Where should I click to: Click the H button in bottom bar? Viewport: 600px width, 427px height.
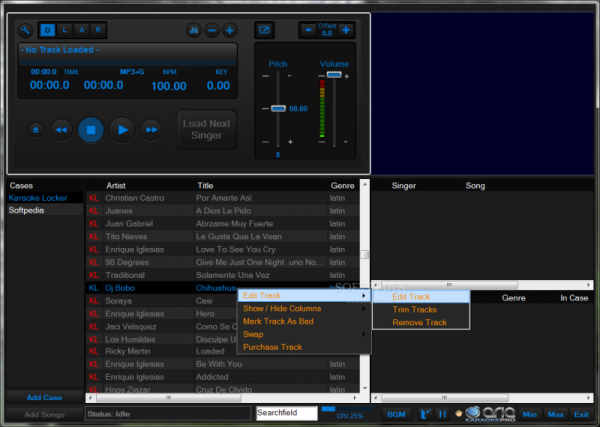pos(442,414)
